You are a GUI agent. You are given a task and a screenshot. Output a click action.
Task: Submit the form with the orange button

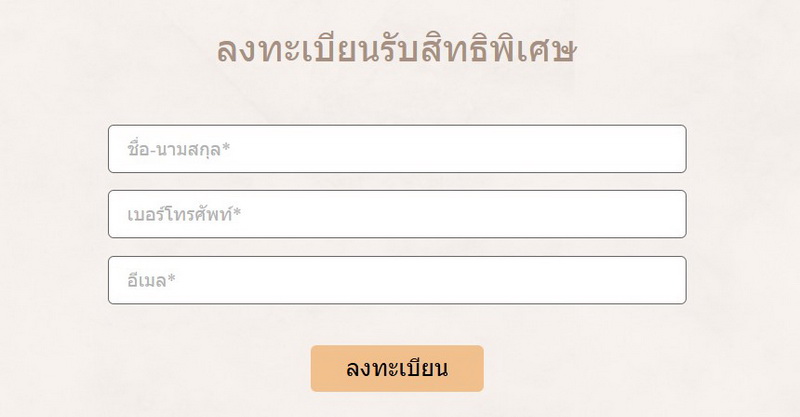397,369
